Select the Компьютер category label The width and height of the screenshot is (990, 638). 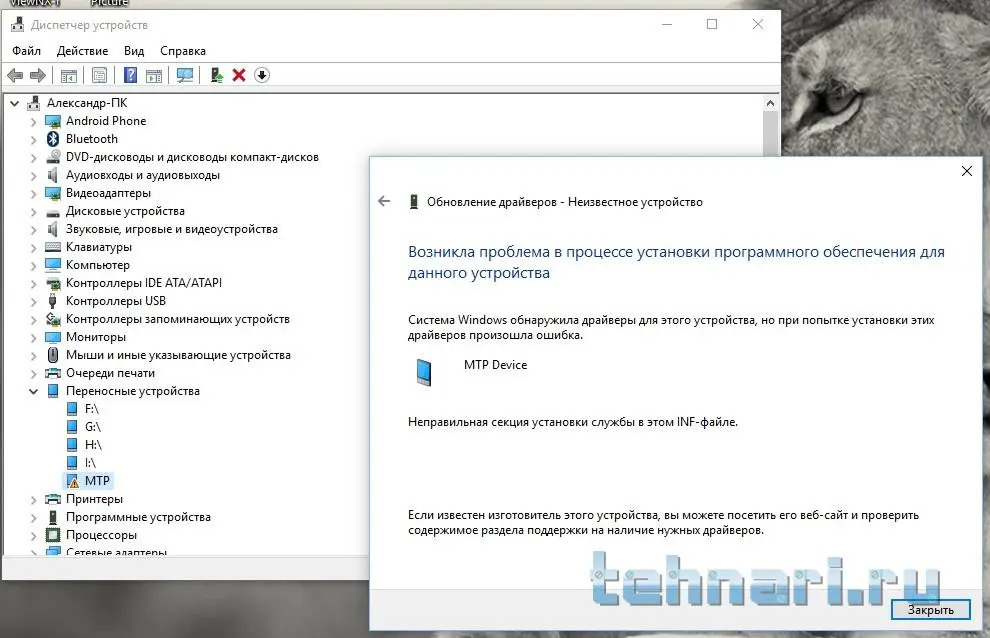98,265
